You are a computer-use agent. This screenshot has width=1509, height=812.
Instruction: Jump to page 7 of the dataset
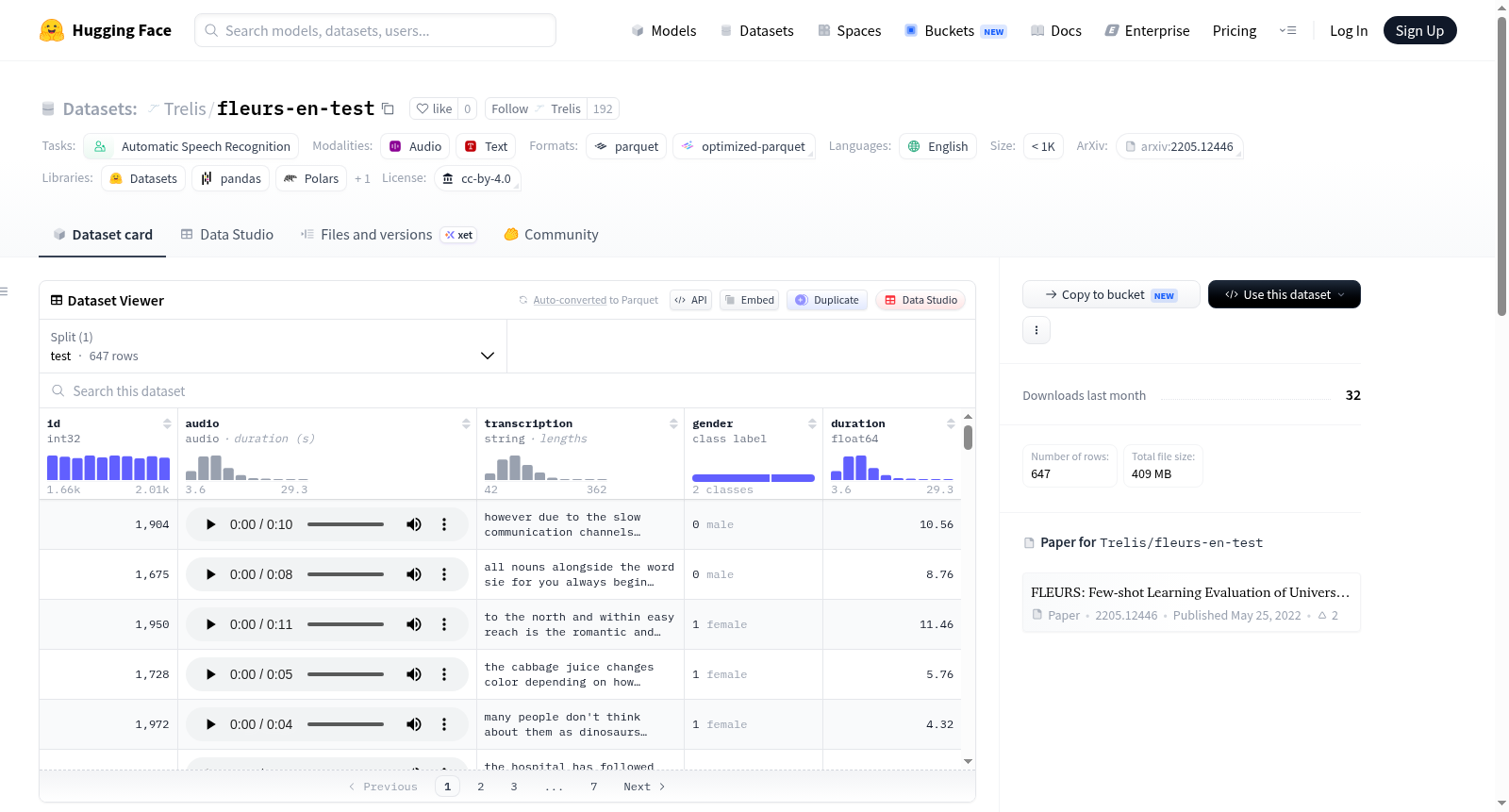[594, 787]
